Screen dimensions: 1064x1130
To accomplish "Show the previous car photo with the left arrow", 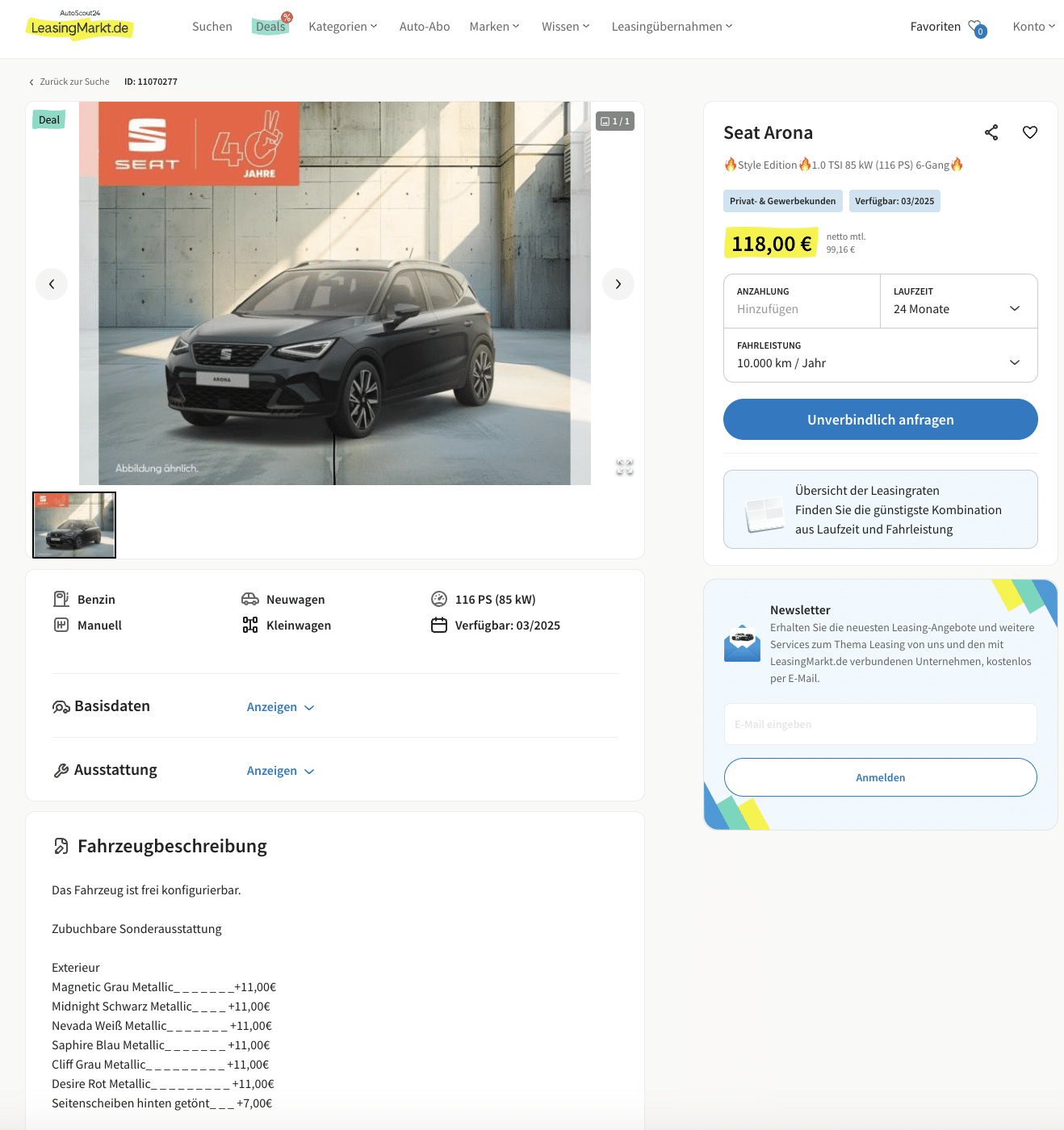I will 52,284.
